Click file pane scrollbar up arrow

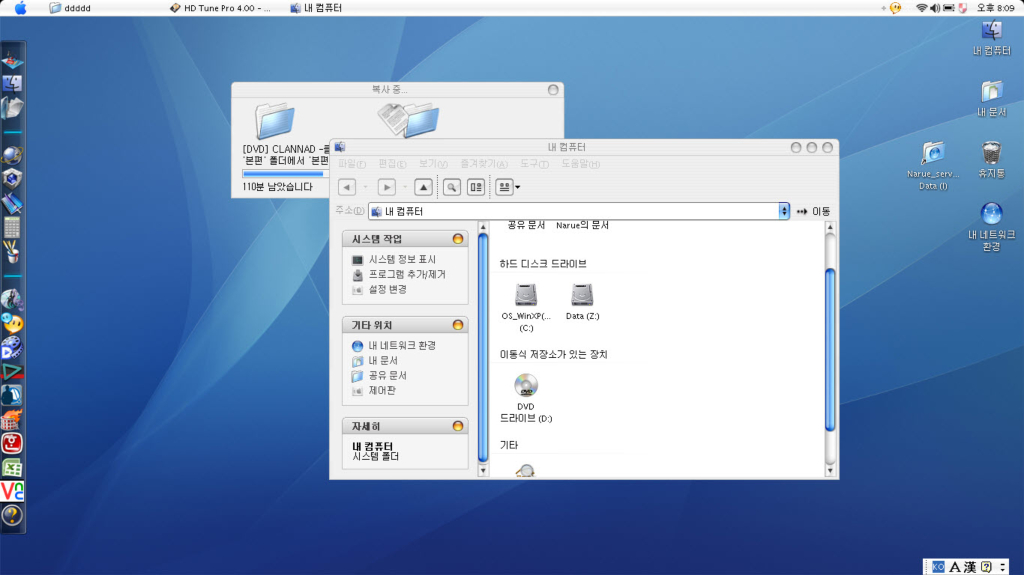tap(830, 227)
